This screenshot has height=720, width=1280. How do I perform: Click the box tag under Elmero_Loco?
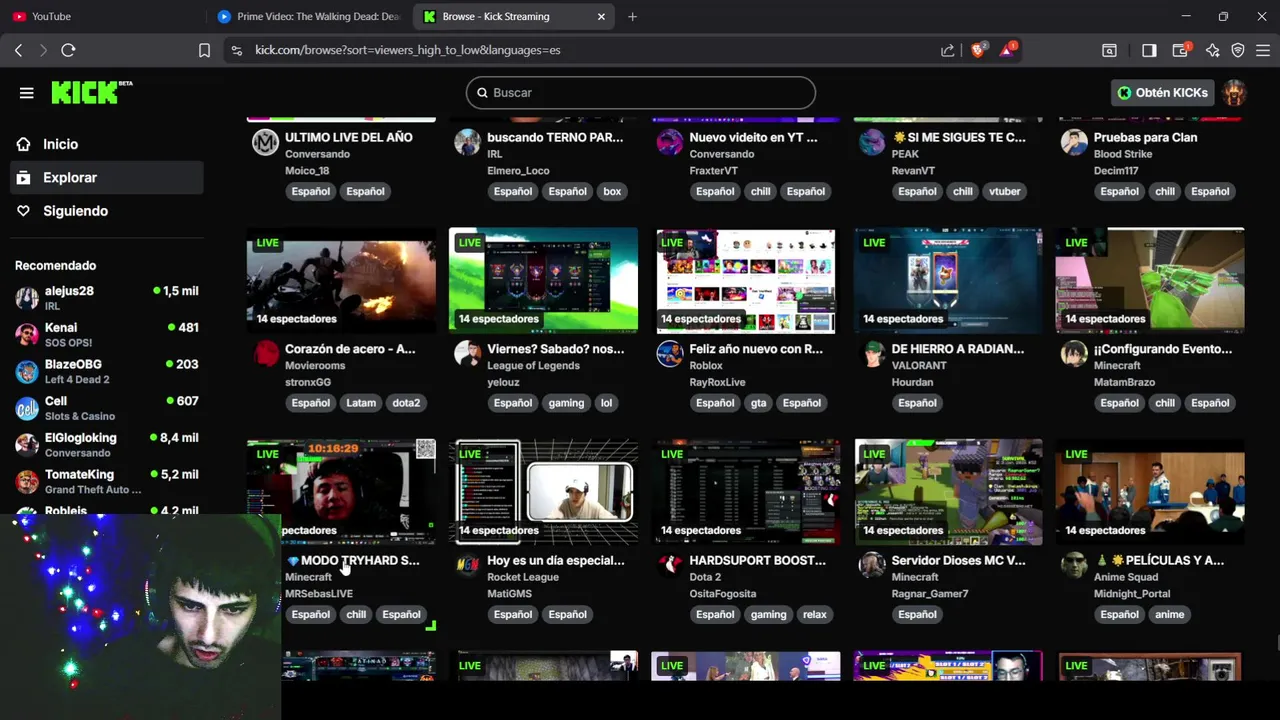[x=612, y=191]
